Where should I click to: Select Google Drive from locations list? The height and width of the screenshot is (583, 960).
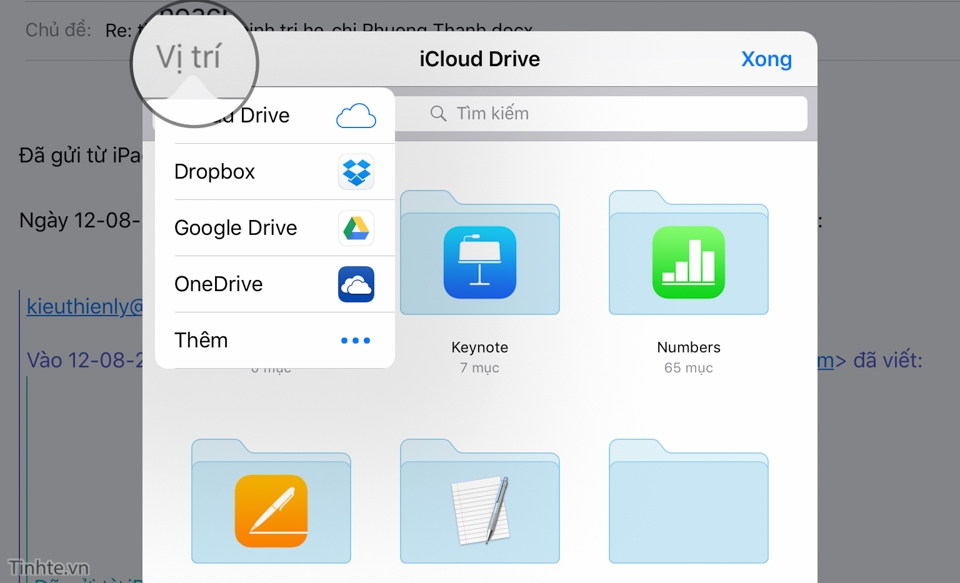click(275, 228)
